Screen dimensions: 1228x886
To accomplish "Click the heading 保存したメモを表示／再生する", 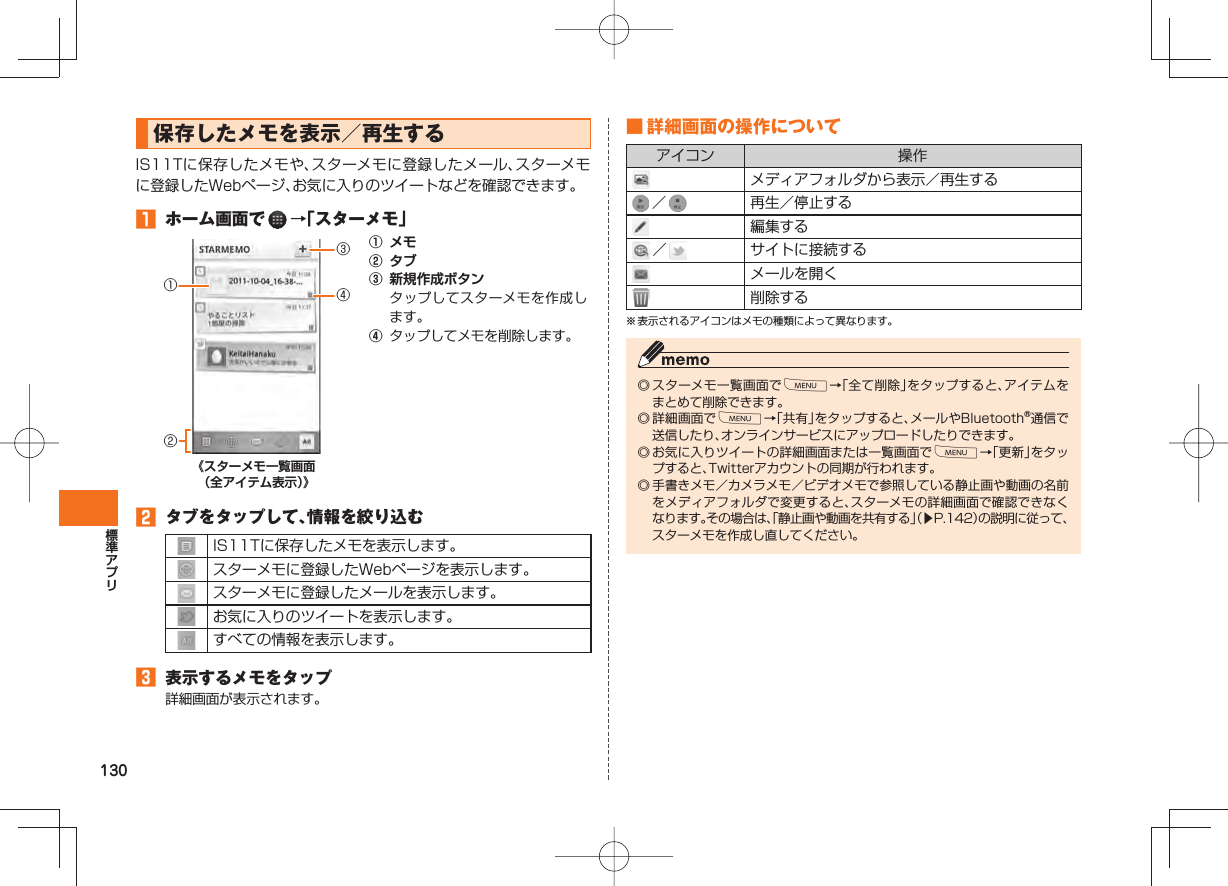I will tap(299, 133).
